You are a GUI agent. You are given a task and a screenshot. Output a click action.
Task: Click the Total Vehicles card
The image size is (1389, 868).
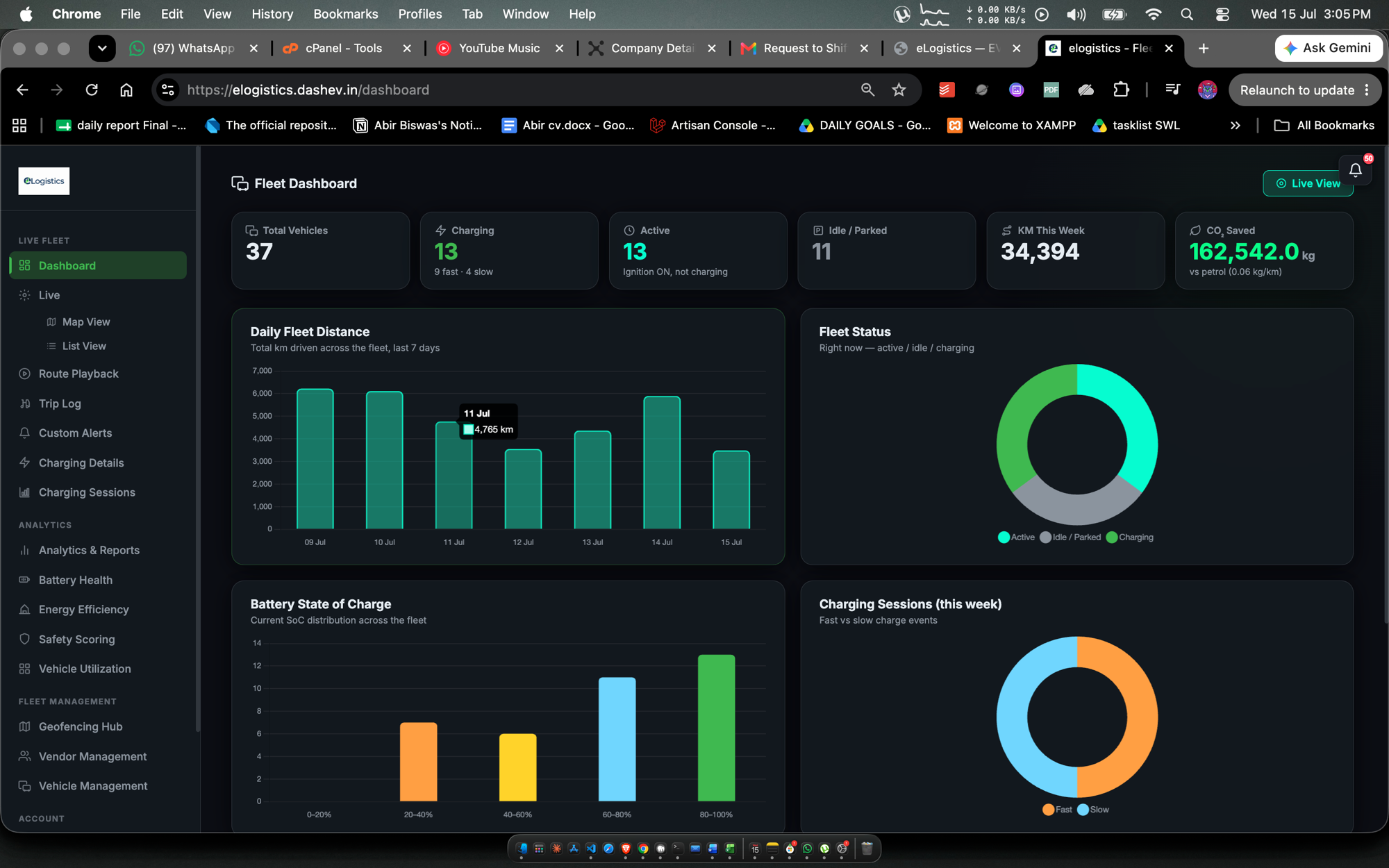coord(320,251)
